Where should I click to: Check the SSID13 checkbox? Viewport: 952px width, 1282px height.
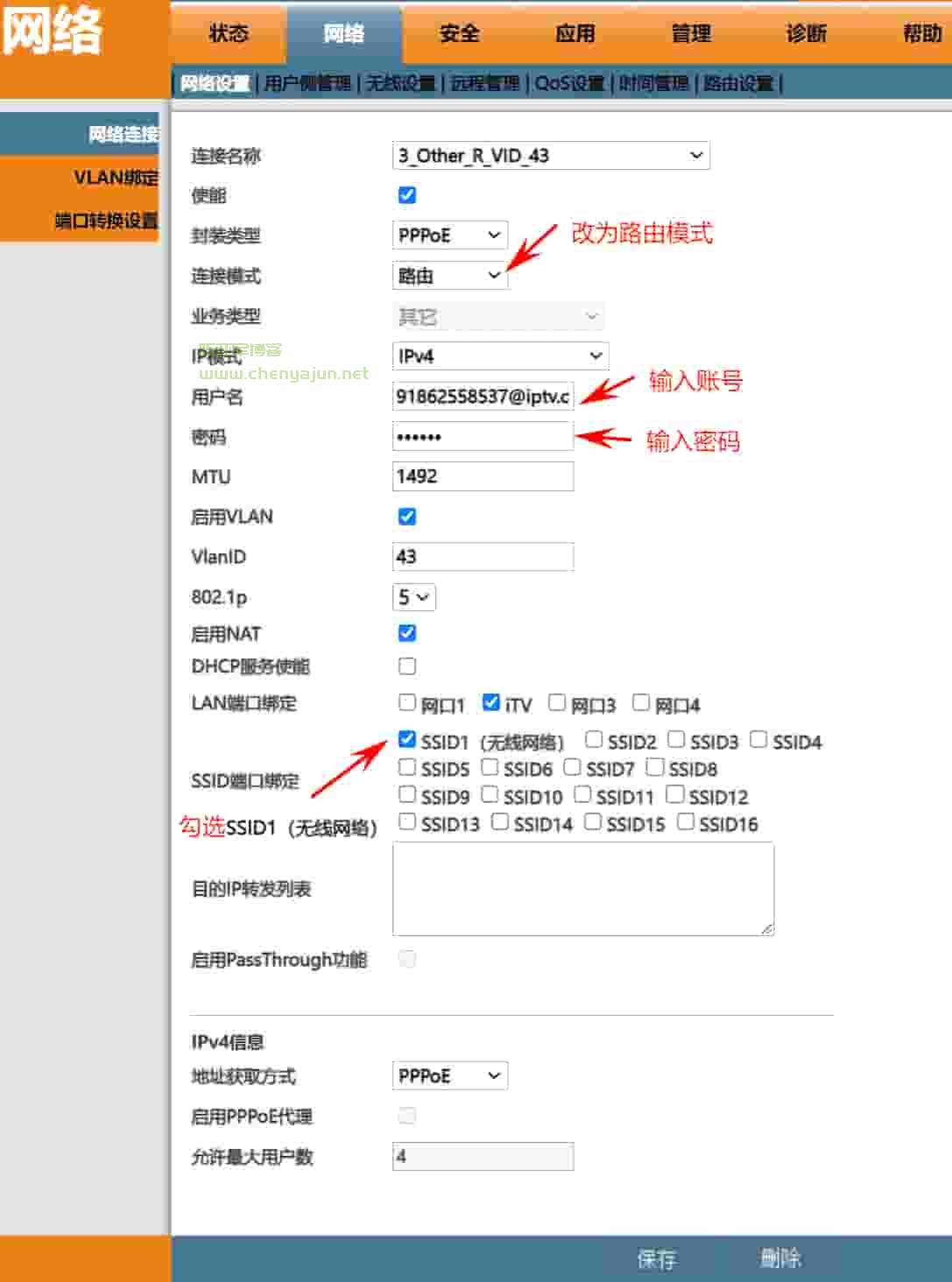pos(407,821)
